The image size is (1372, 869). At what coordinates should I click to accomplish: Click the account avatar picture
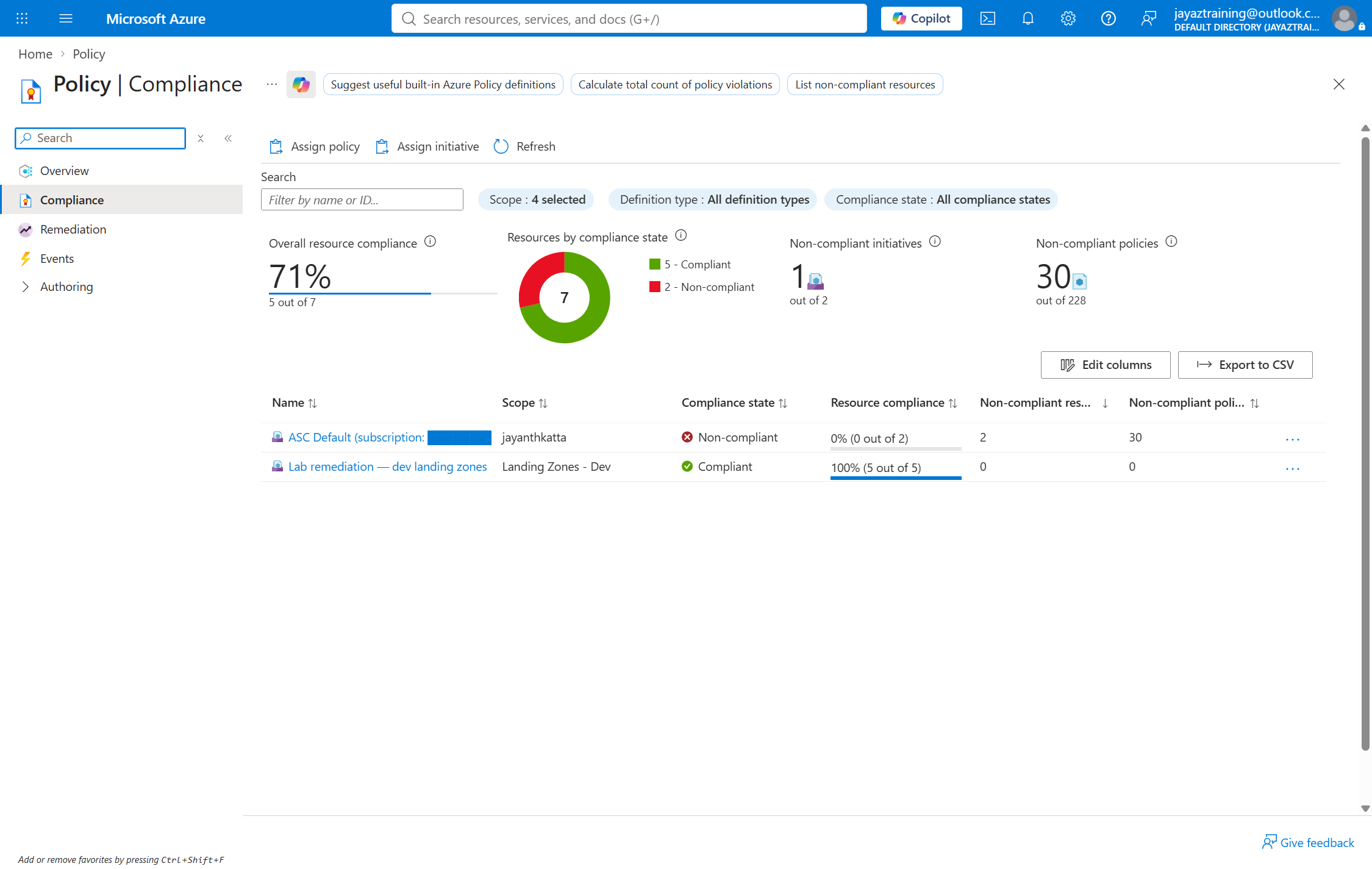(1344, 18)
